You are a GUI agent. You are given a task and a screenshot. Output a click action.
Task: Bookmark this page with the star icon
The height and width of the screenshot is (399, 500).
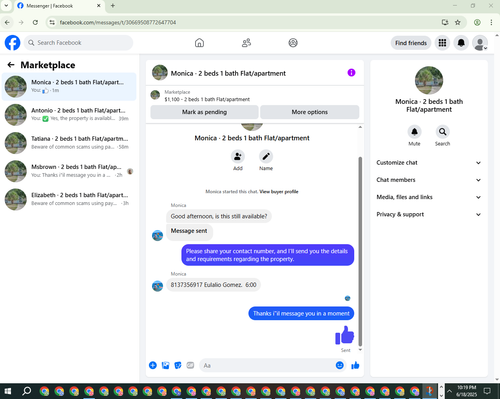(x=458, y=22)
